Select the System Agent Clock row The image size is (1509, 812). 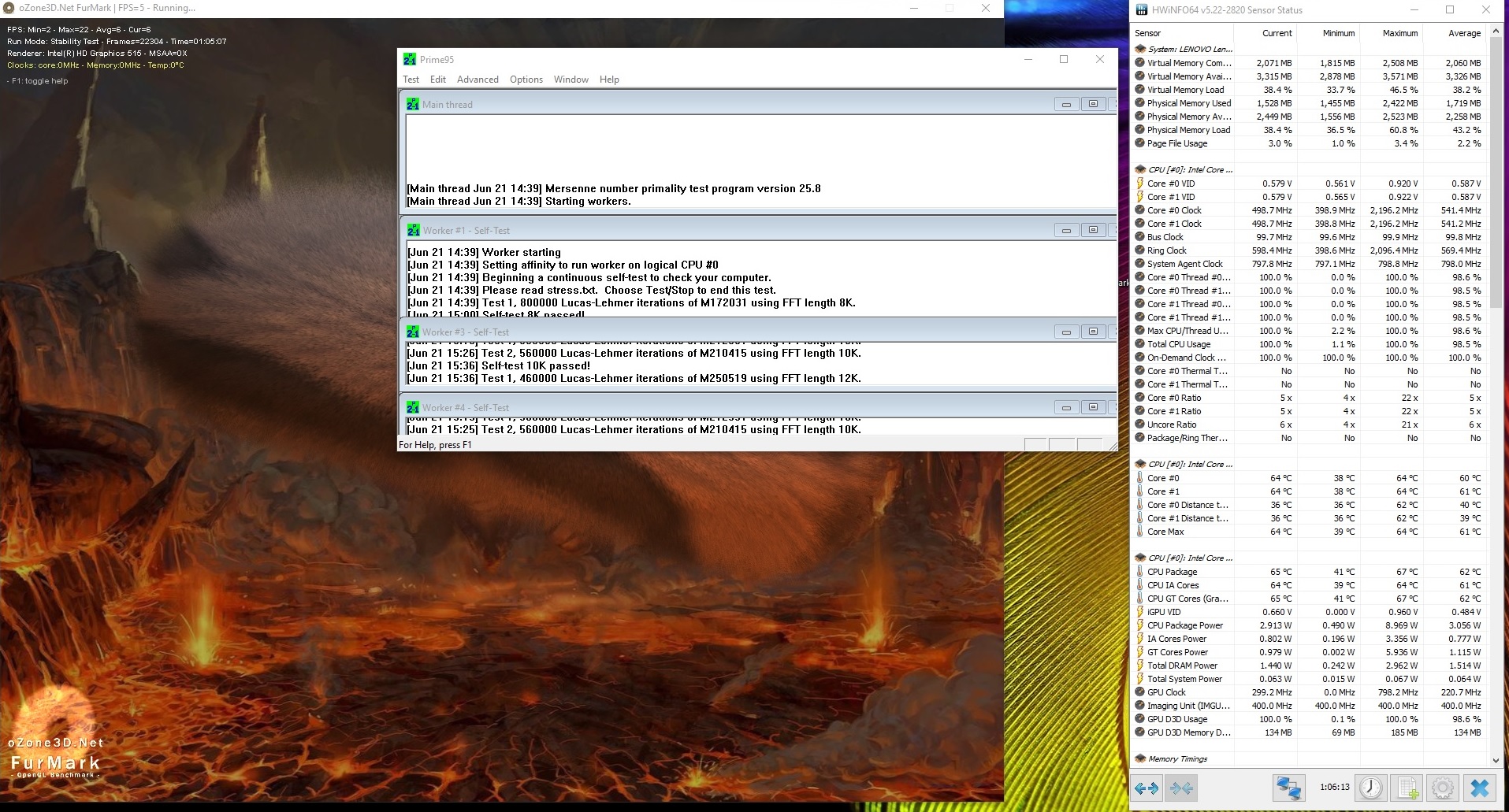point(1308,264)
